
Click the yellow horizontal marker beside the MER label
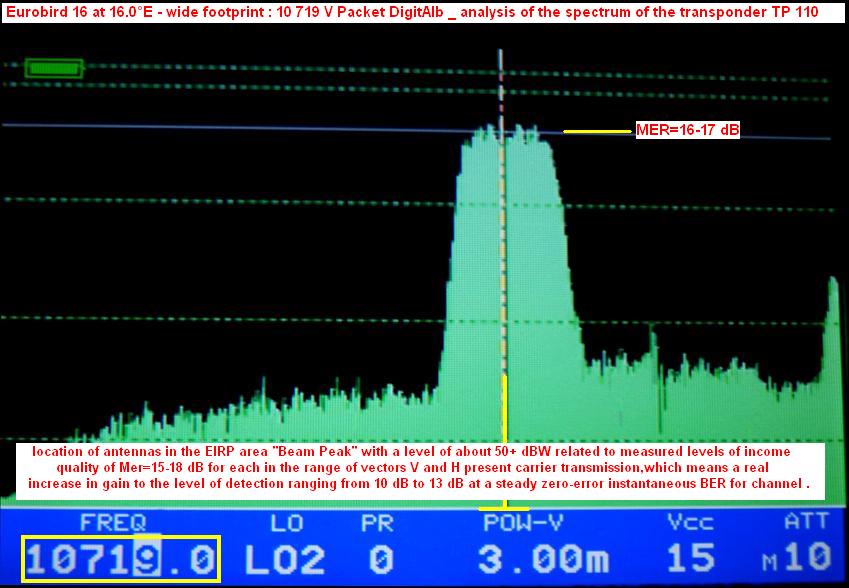coord(598,131)
